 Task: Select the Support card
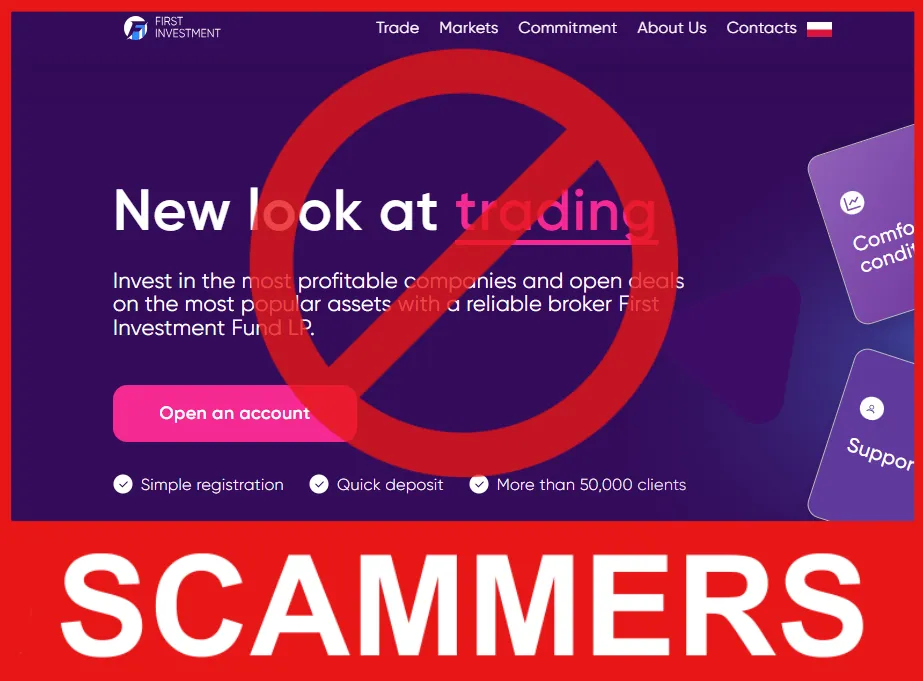point(861,436)
